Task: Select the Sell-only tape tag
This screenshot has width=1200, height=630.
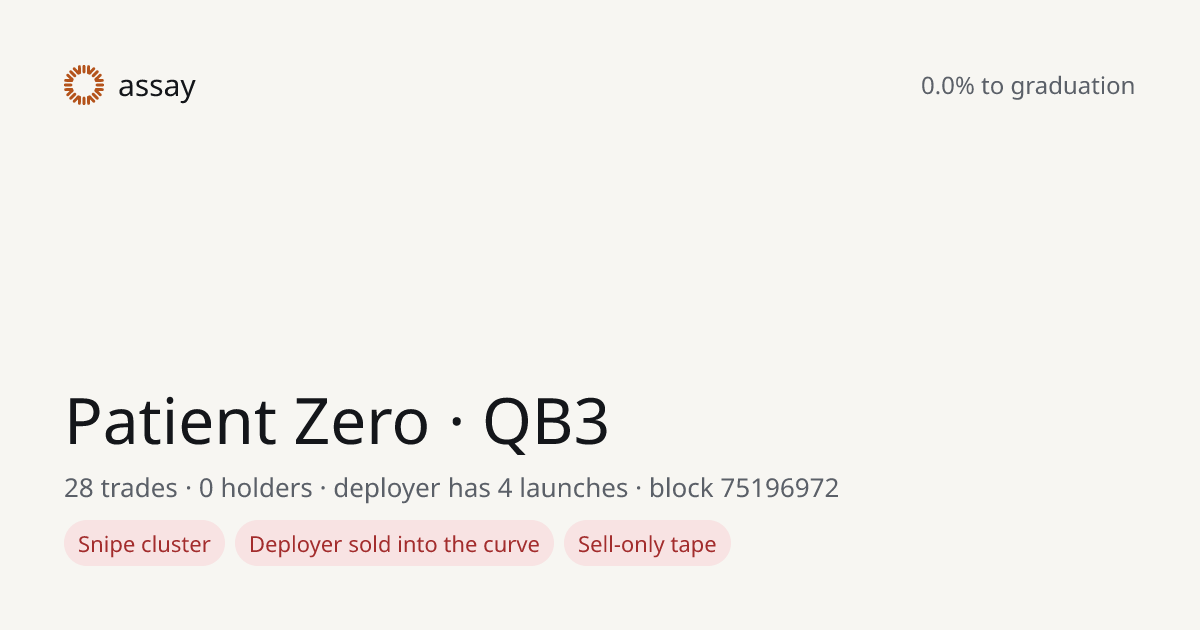Action: click(647, 544)
